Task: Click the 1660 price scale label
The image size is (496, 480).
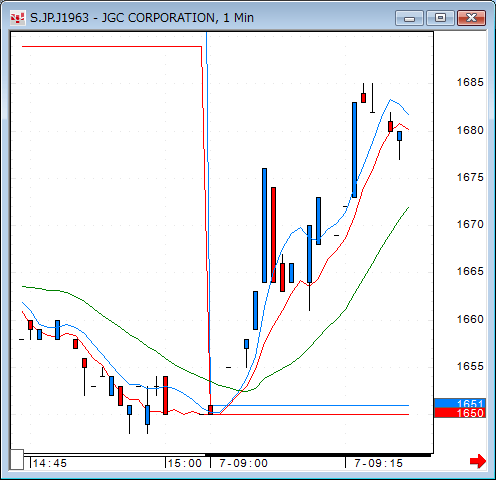Action: click(470, 319)
